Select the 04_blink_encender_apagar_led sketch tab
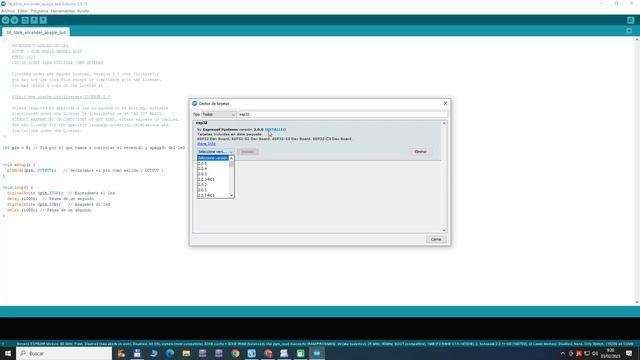This screenshot has width=640, height=360. click(36, 32)
